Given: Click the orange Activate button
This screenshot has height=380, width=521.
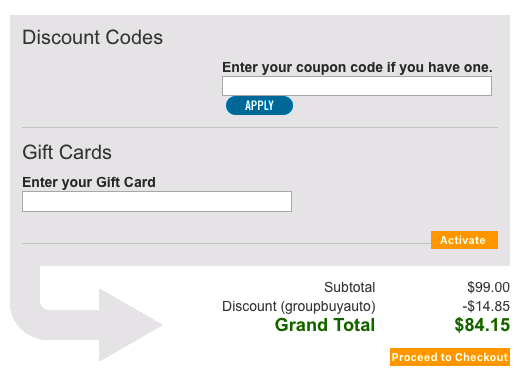Looking at the screenshot, I should click(x=464, y=240).
